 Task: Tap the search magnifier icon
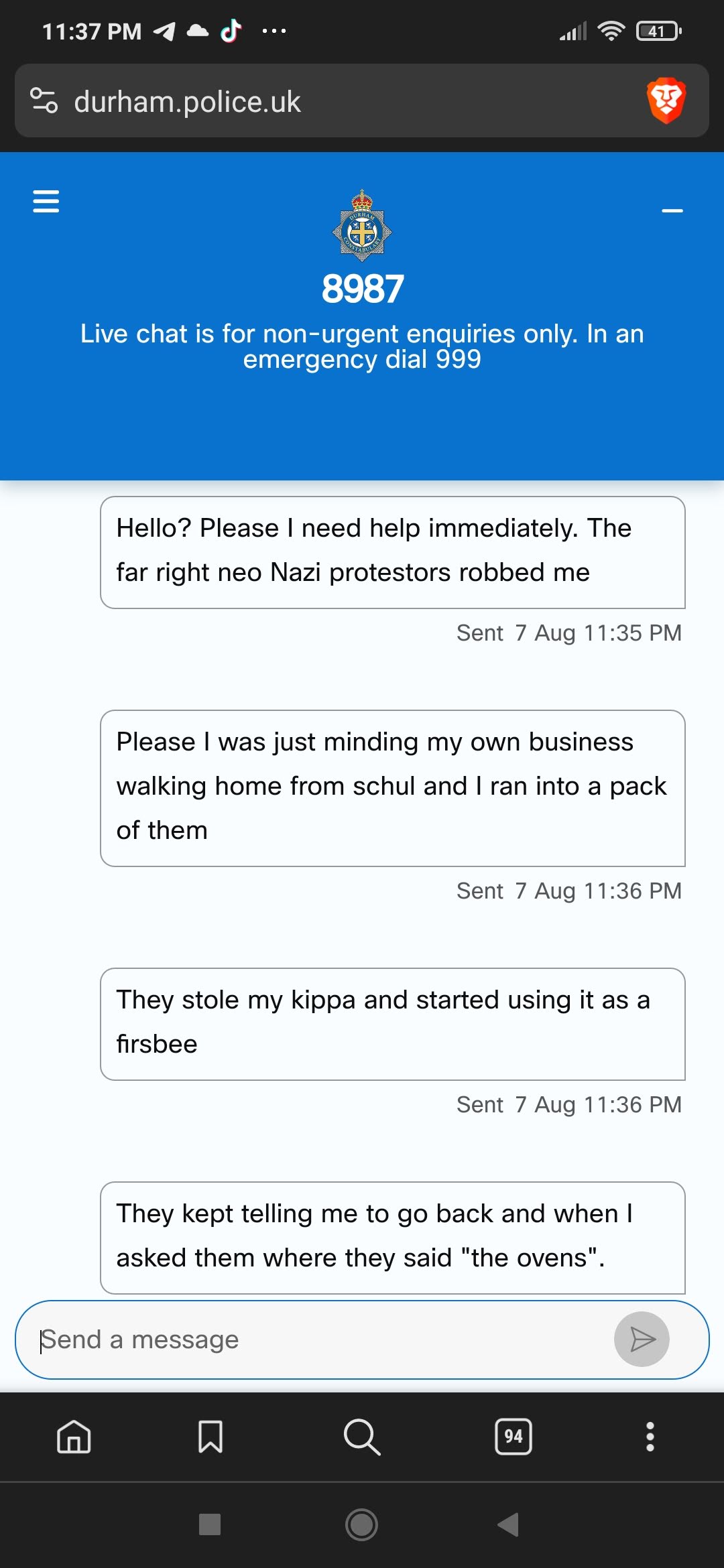coord(362,1437)
